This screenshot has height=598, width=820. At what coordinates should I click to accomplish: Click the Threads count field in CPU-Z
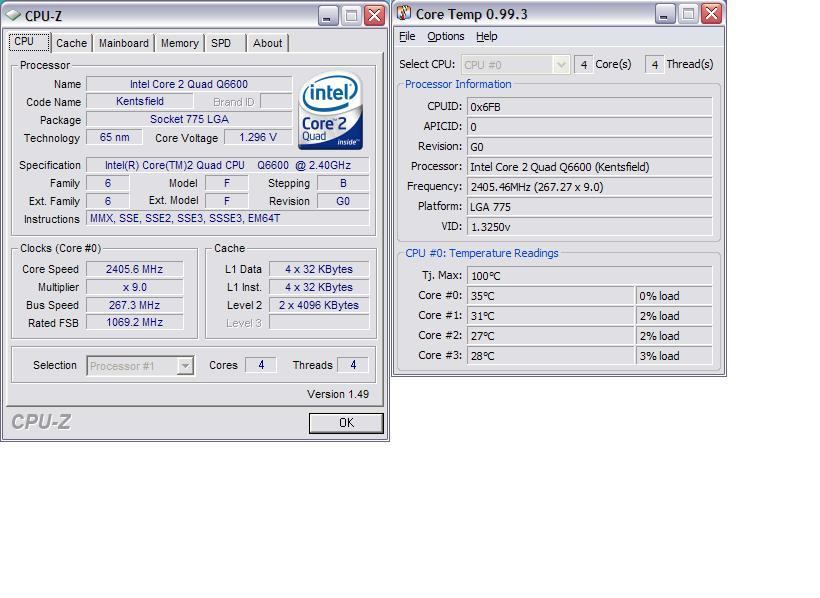[353, 365]
